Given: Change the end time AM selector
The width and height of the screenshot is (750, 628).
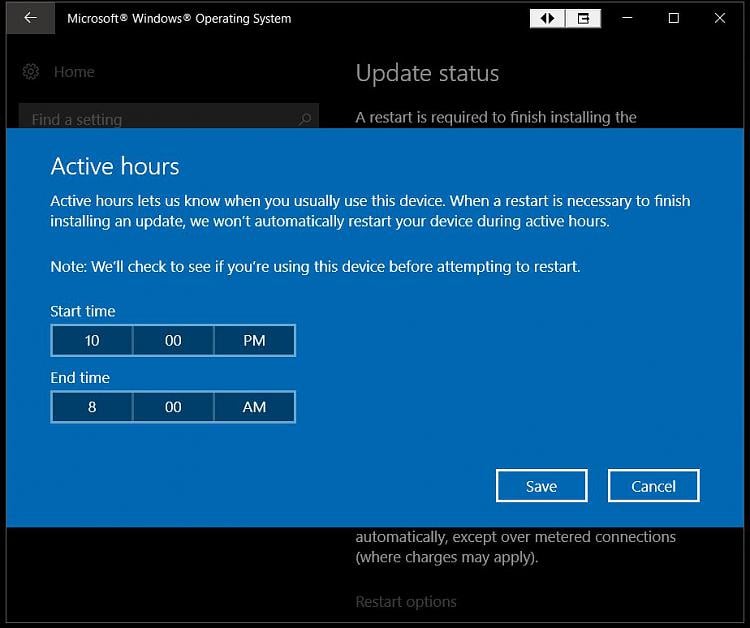Looking at the screenshot, I should [x=254, y=407].
